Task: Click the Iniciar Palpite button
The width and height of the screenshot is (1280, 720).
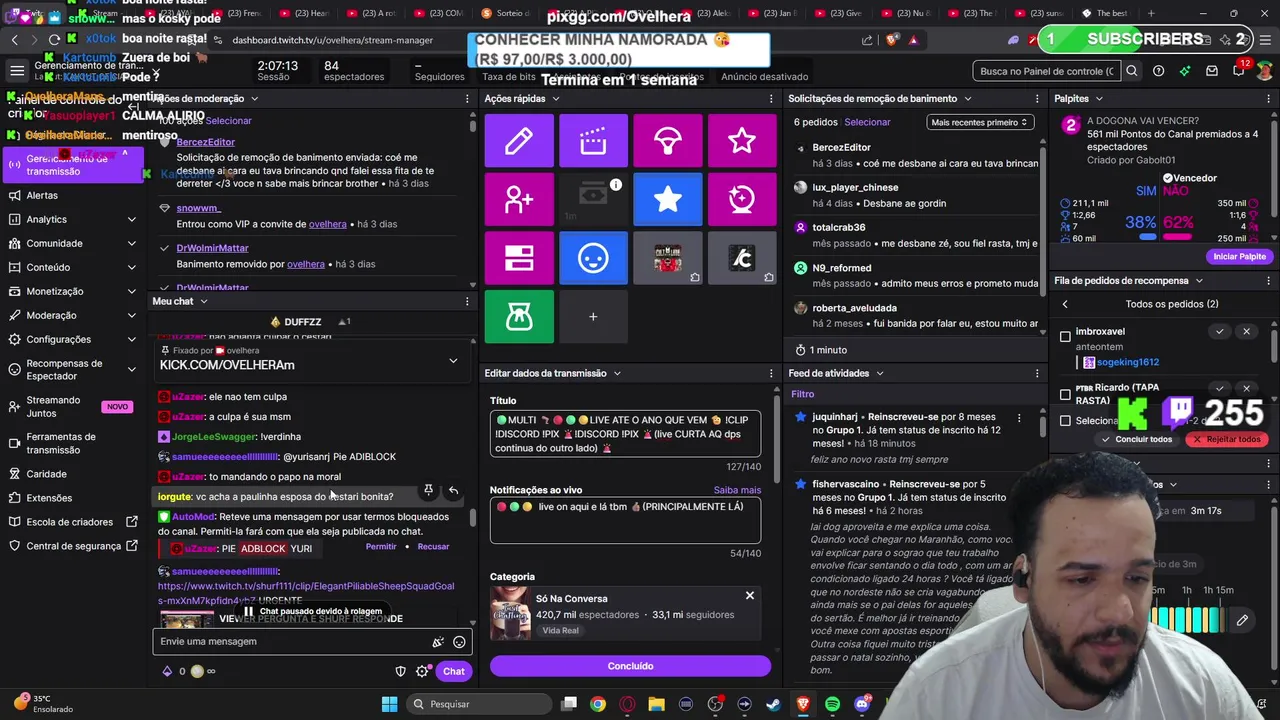Action: click(1240, 257)
